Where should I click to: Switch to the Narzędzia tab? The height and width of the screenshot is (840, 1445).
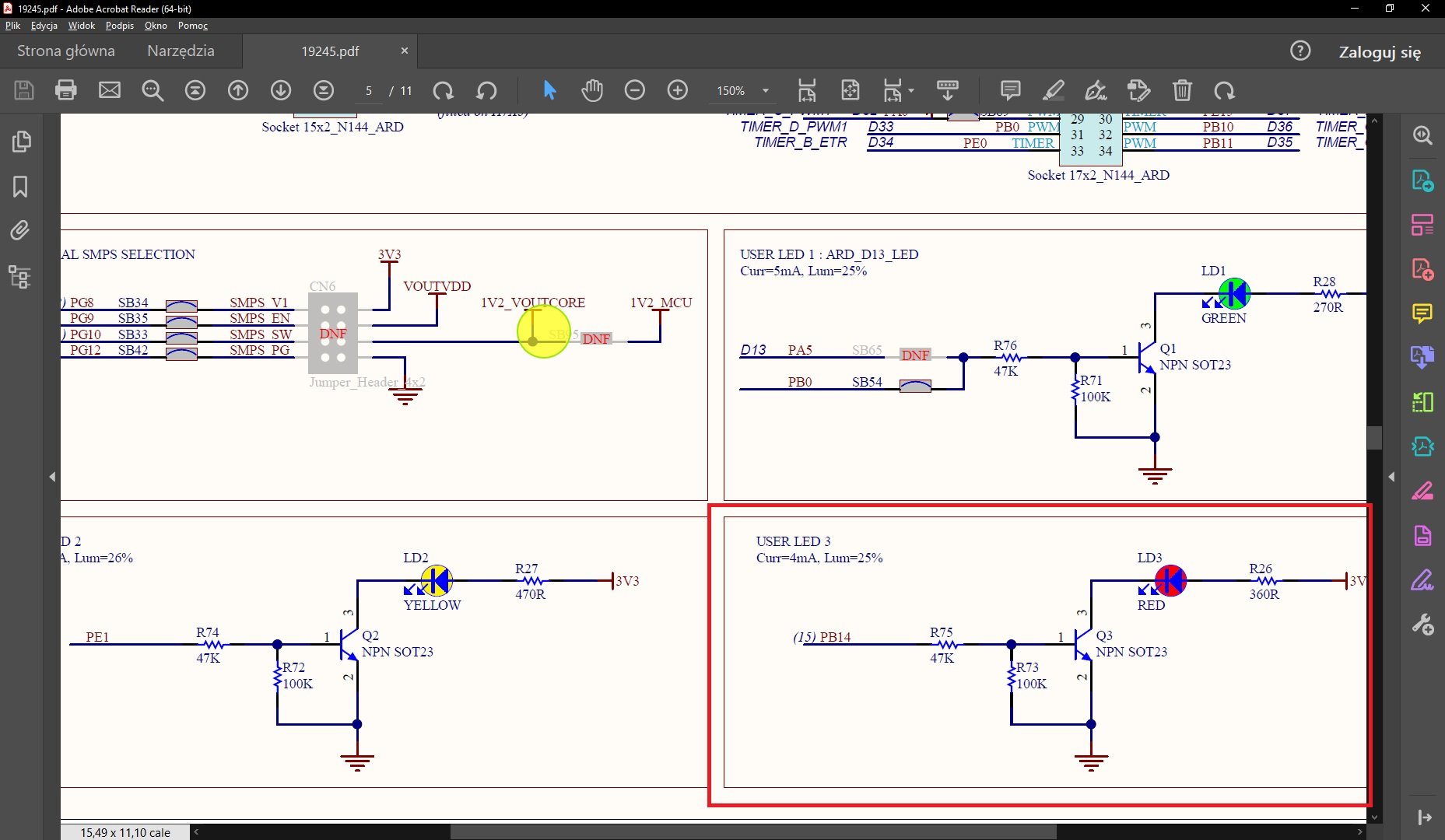(181, 51)
